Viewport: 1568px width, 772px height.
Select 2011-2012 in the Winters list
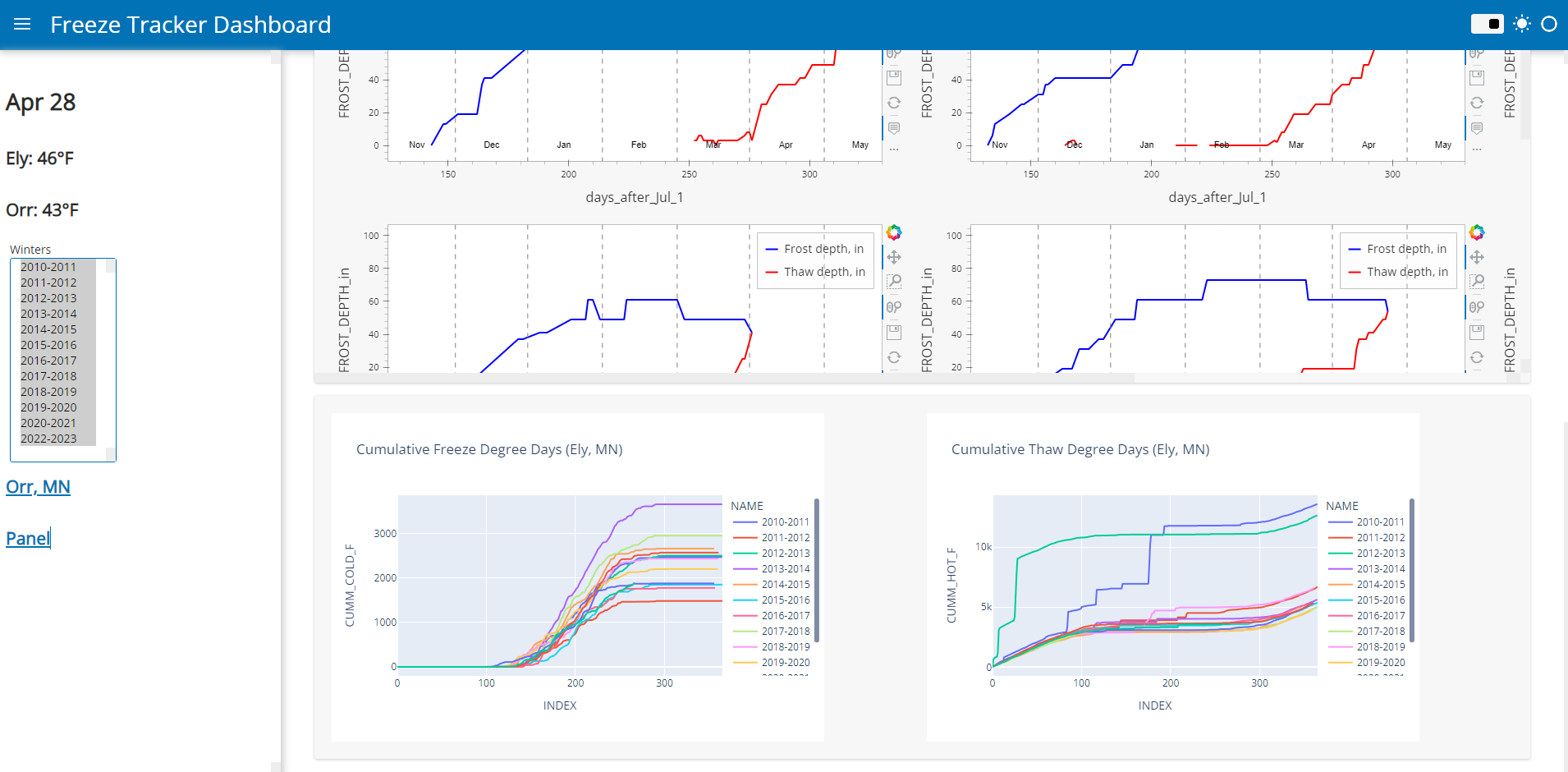pyautogui.click(x=57, y=283)
